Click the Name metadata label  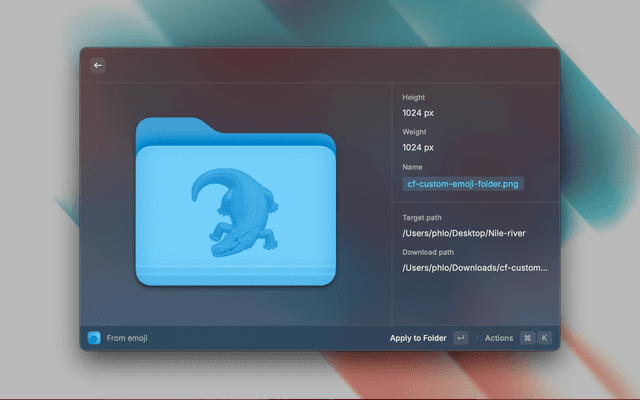click(413, 167)
